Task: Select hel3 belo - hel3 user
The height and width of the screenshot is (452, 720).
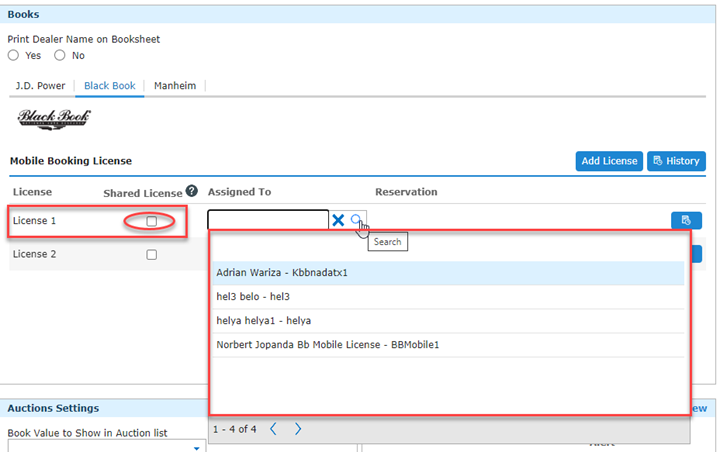Action: 448,297
